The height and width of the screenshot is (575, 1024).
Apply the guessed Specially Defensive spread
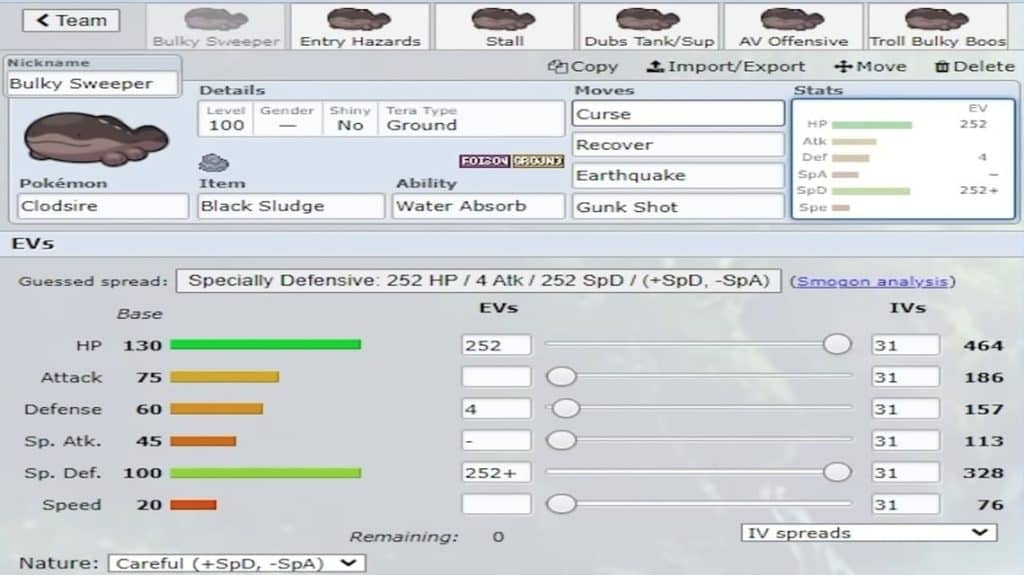click(478, 281)
